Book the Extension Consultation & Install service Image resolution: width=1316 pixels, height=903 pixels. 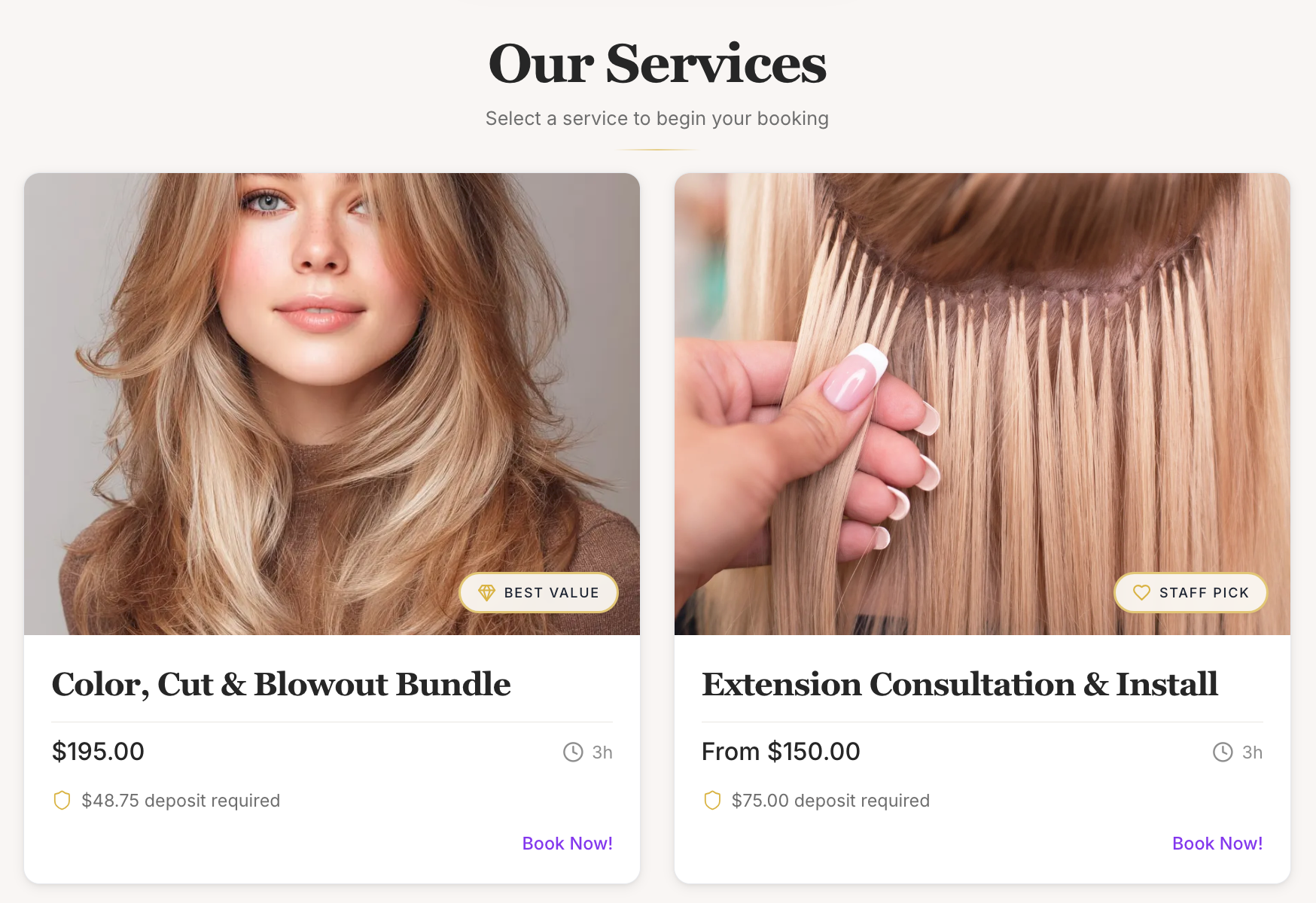point(1217,844)
